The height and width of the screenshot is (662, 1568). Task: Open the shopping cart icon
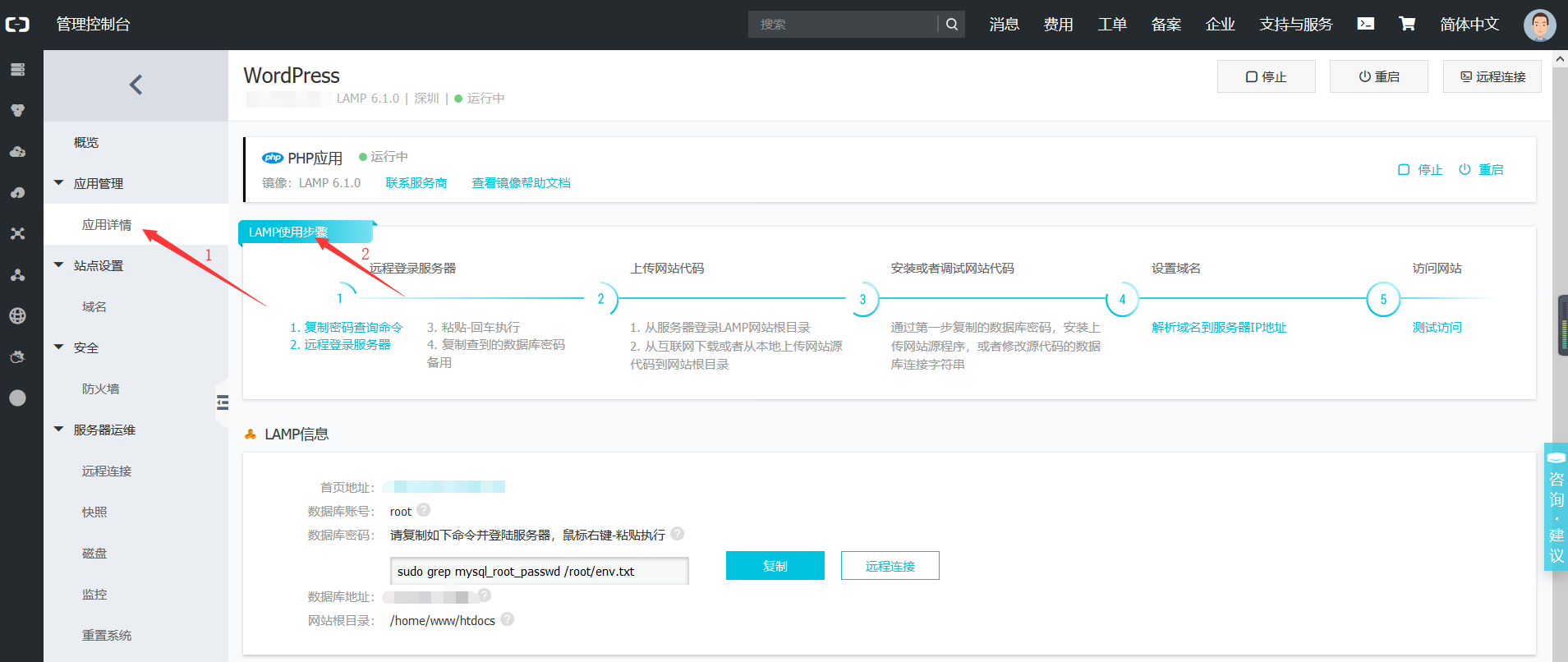(1407, 24)
